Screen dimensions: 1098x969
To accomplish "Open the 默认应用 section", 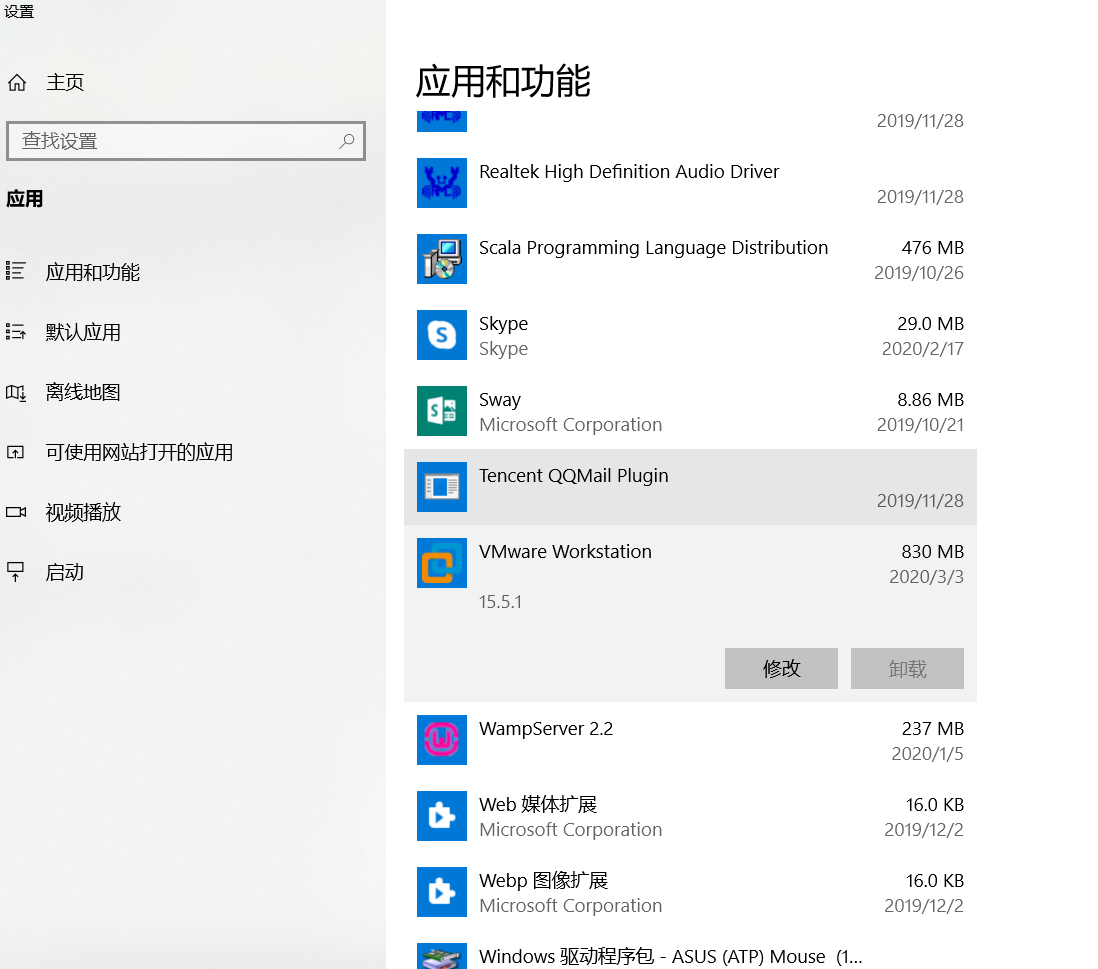I will pos(83,332).
